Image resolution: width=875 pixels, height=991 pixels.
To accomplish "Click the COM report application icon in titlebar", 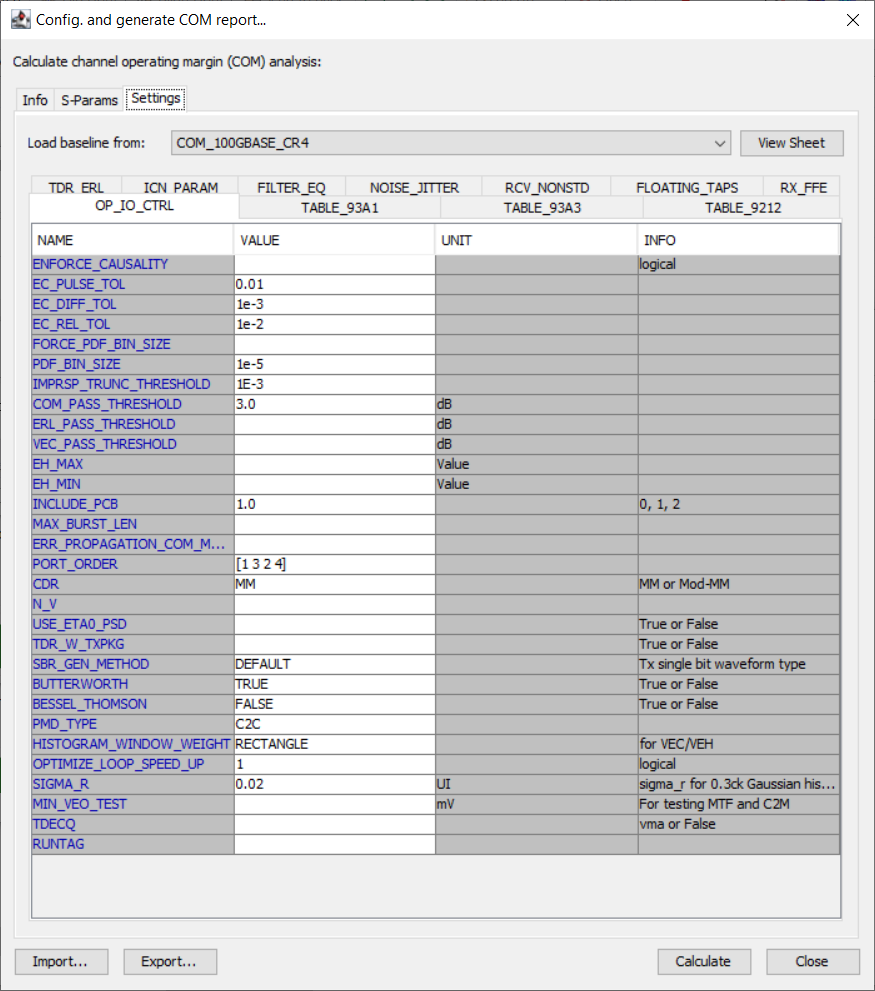I will coord(21,19).
